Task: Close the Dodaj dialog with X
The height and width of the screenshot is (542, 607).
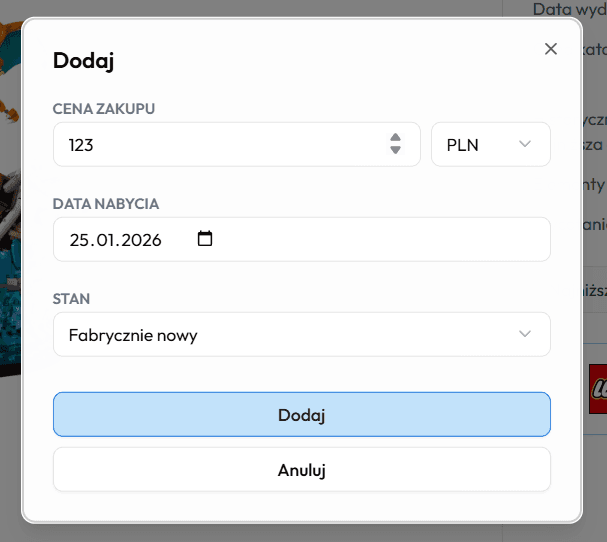Action: [550, 49]
